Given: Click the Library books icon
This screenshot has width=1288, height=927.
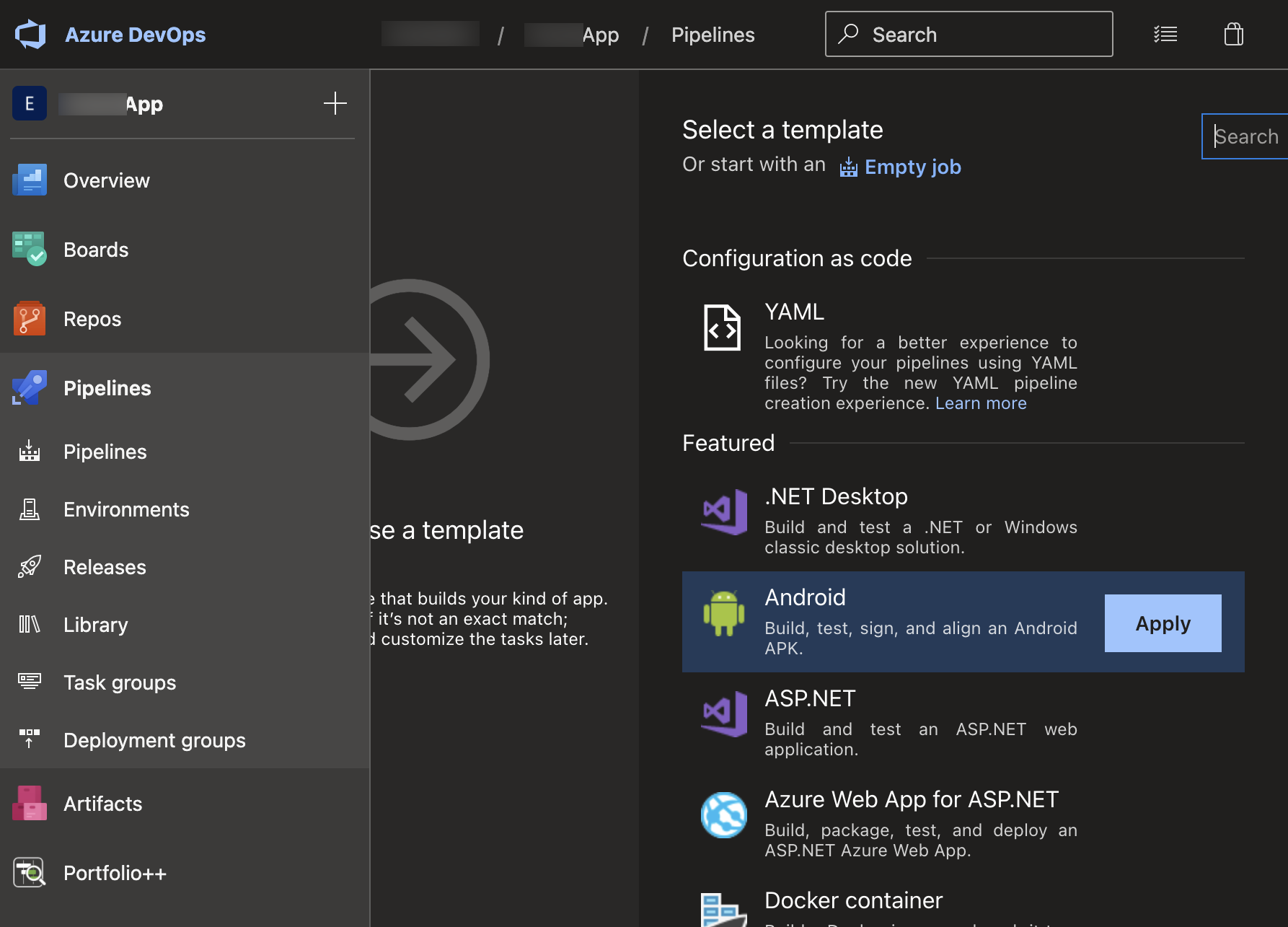Looking at the screenshot, I should tap(30, 625).
